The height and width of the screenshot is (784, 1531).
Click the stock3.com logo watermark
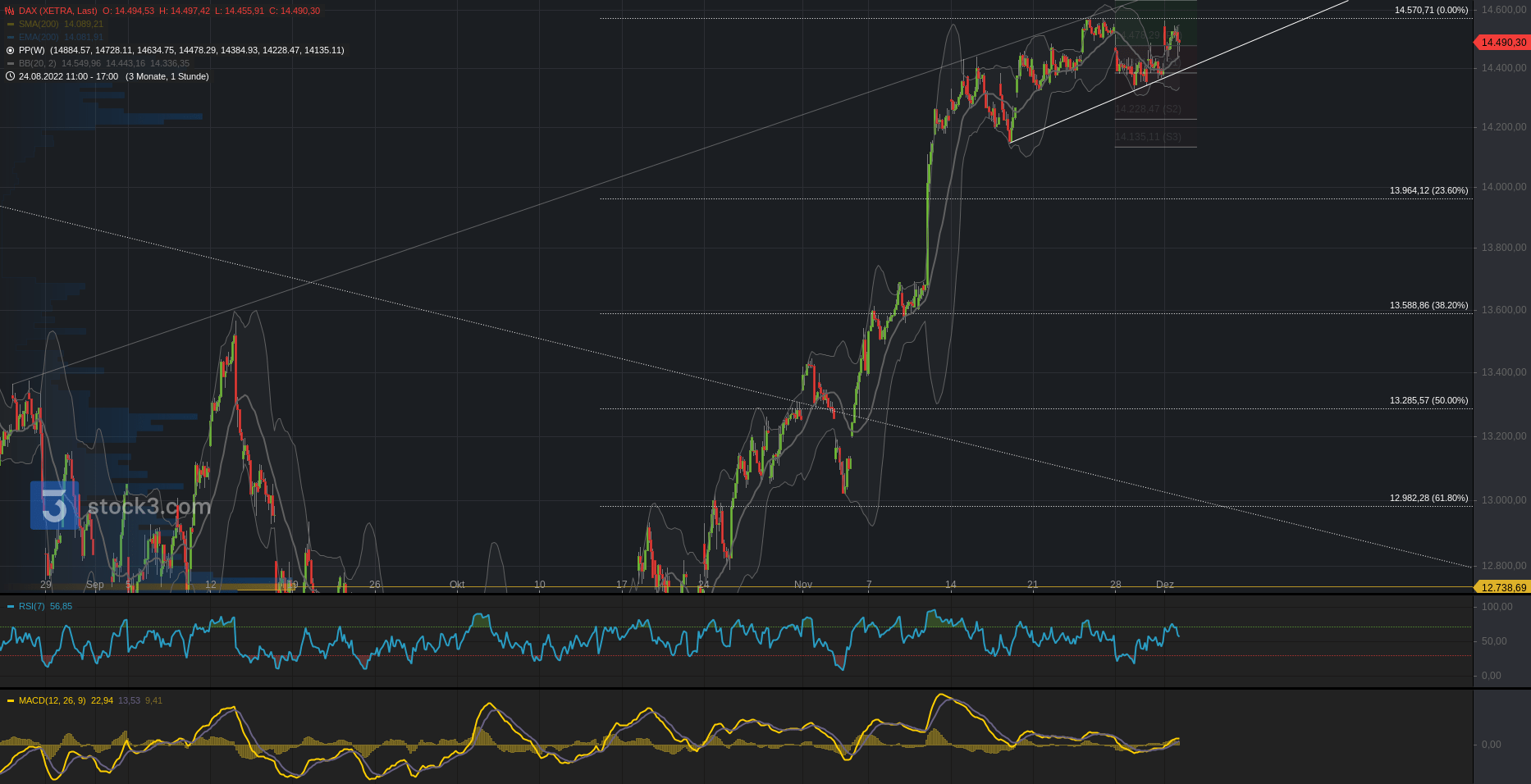(121, 506)
